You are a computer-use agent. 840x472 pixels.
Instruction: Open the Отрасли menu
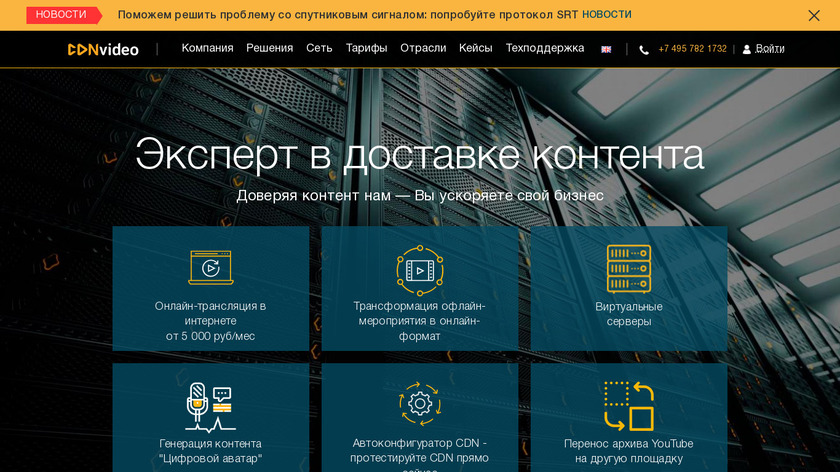pyautogui.click(x=423, y=48)
